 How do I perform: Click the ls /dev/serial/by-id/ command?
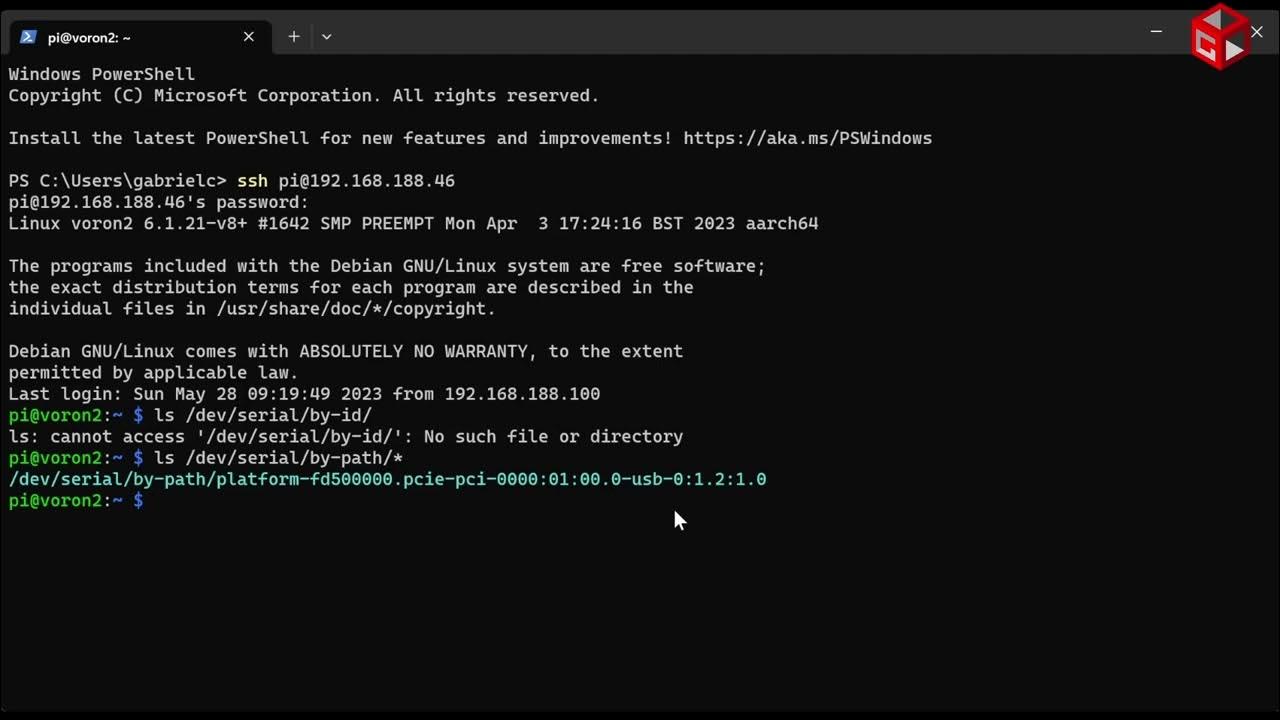(263, 415)
